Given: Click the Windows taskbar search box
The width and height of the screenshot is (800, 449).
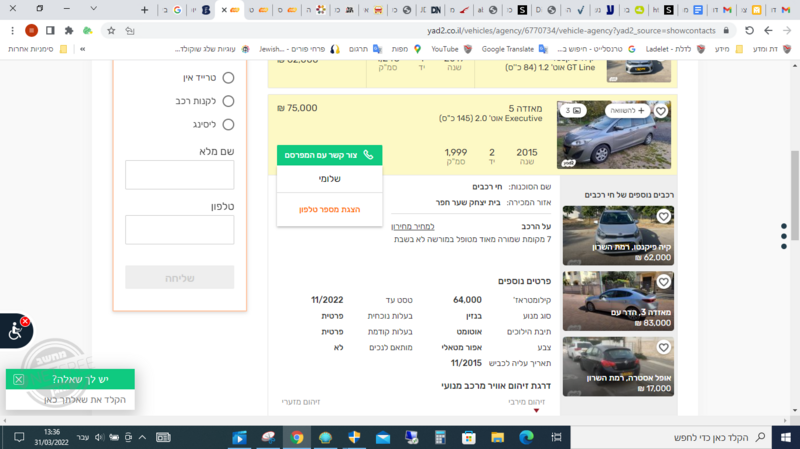Looking at the screenshot, I should (x=670, y=437).
